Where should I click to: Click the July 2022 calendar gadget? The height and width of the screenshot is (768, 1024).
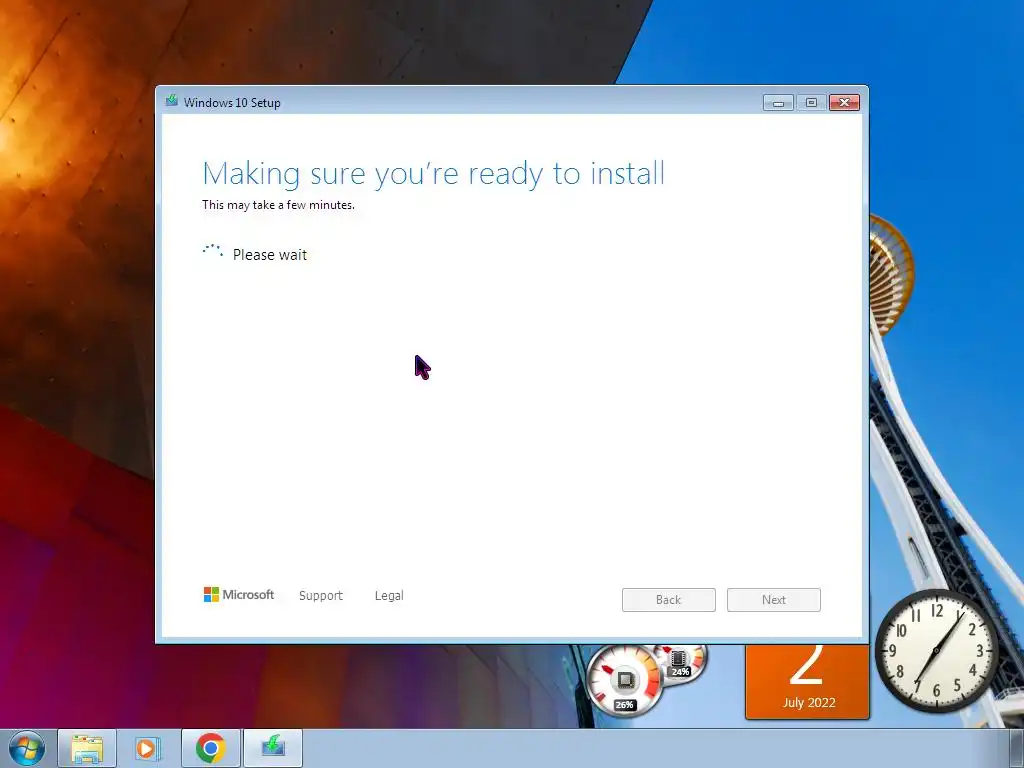tap(807, 682)
